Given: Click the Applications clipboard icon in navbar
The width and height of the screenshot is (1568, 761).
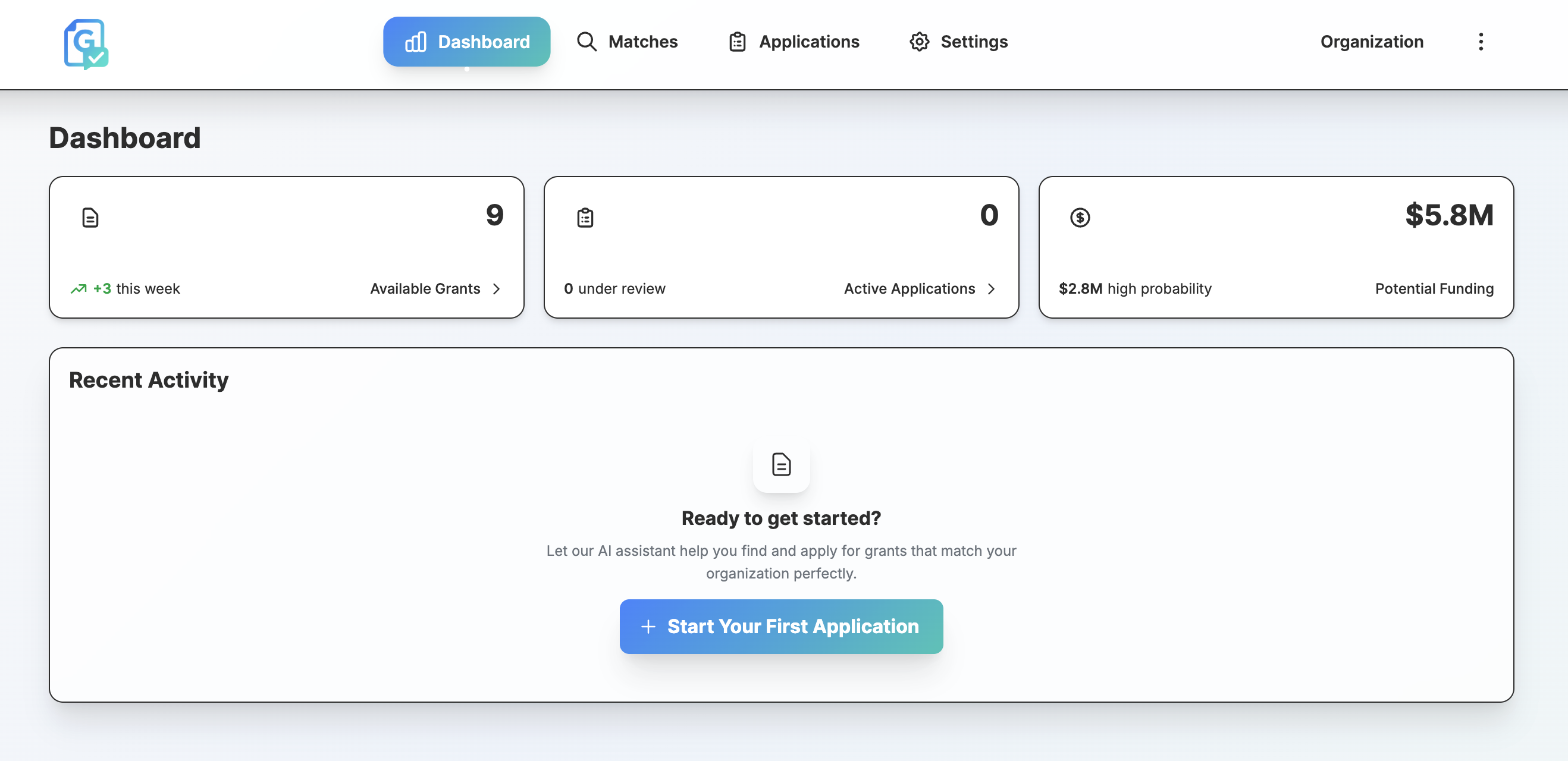Looking at the screenshot, I should pyautogui.click(x=737, y=42).
